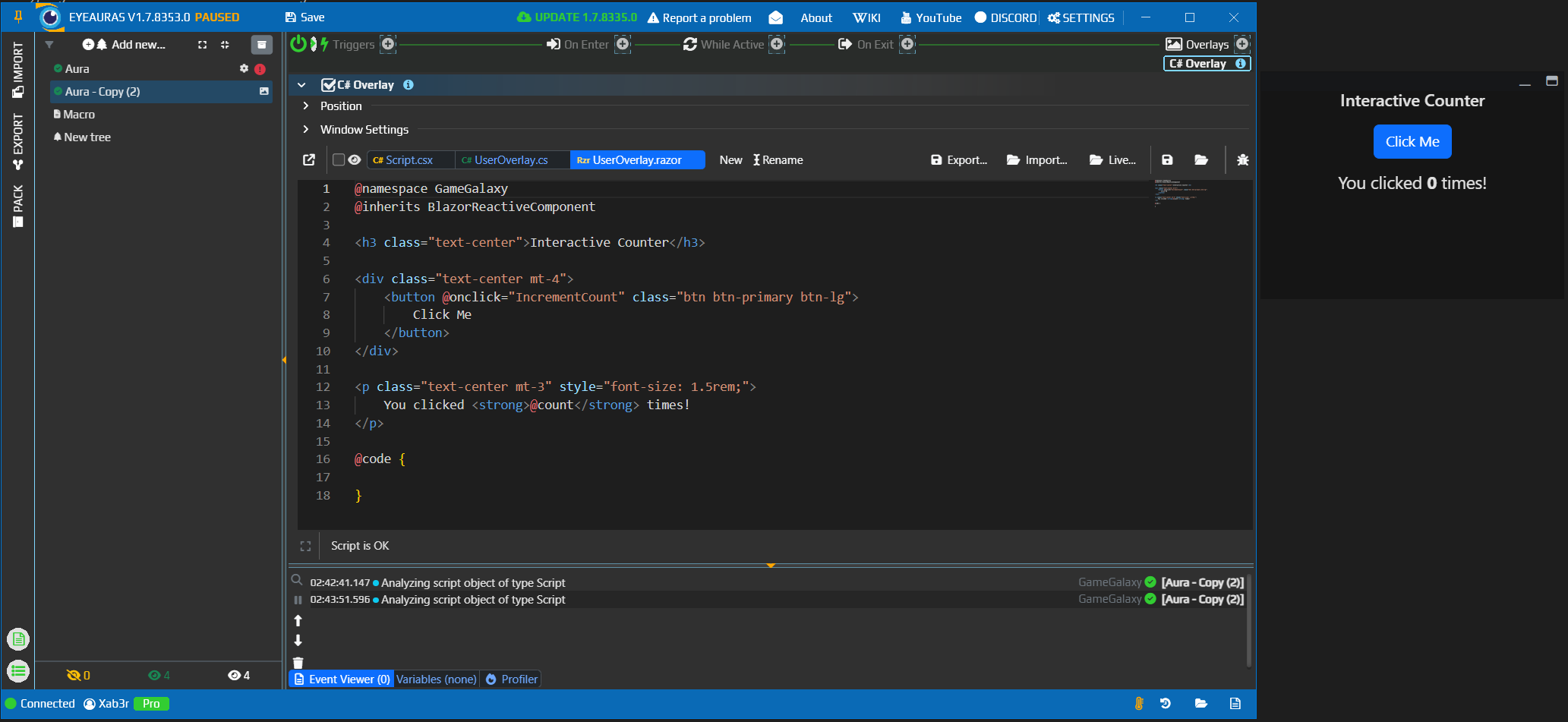This screenshot has height=722, width=1568.
Task: Toggle the green active auras filter showing 4
Action: point(159,675)
